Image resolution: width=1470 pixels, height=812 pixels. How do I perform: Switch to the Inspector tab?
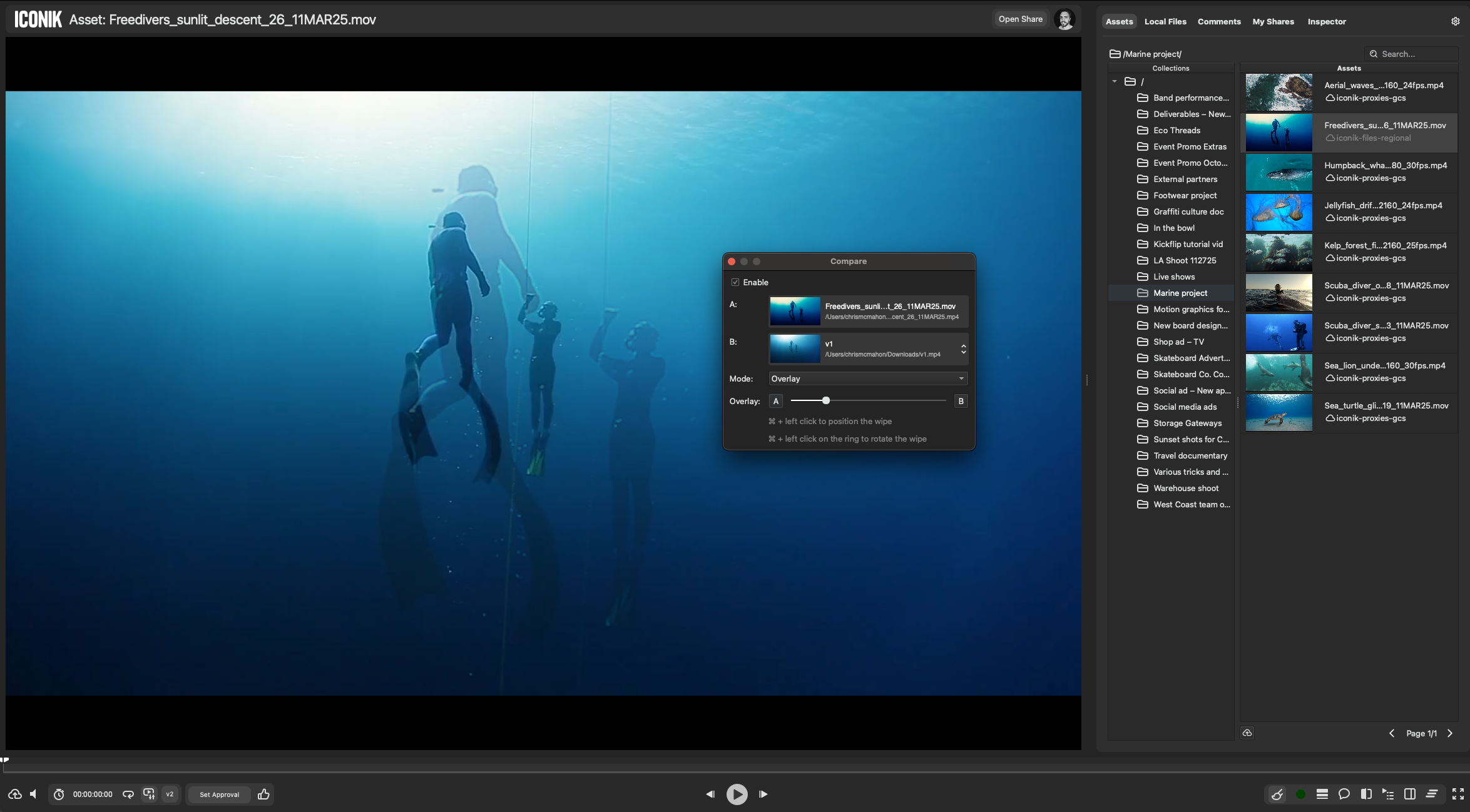[1327, 21]
